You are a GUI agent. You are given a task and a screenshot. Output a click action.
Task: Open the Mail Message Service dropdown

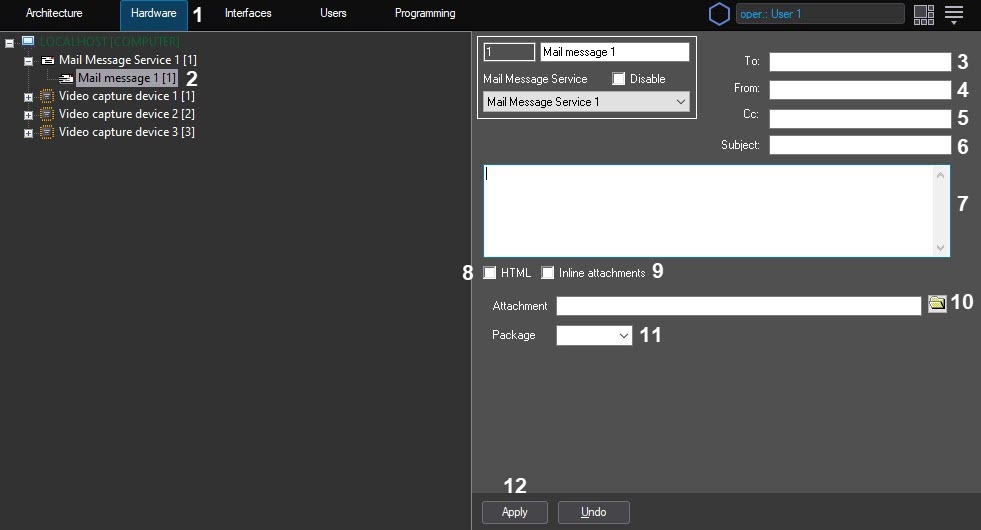point(586,101)
